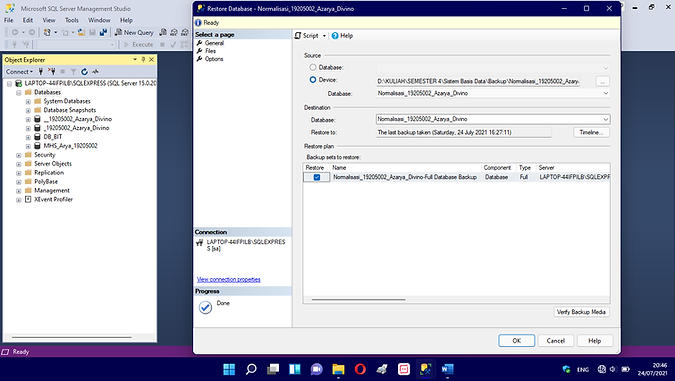Viewport: 675px width, 381px height.
Task: Open the Opera browser from the taskbar
Action: (360, 369)
